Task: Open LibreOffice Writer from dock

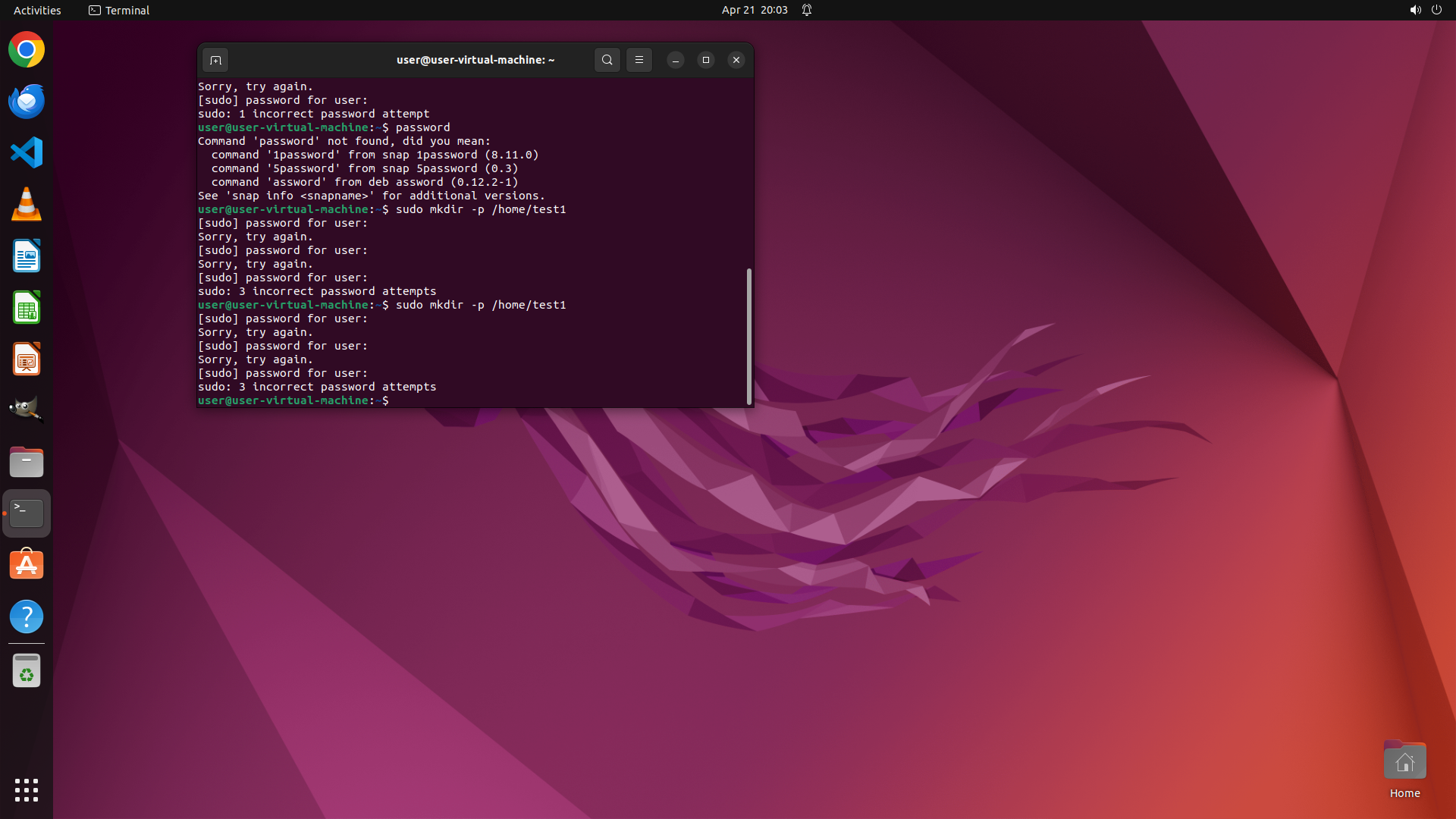Action: tap(27, 256)
